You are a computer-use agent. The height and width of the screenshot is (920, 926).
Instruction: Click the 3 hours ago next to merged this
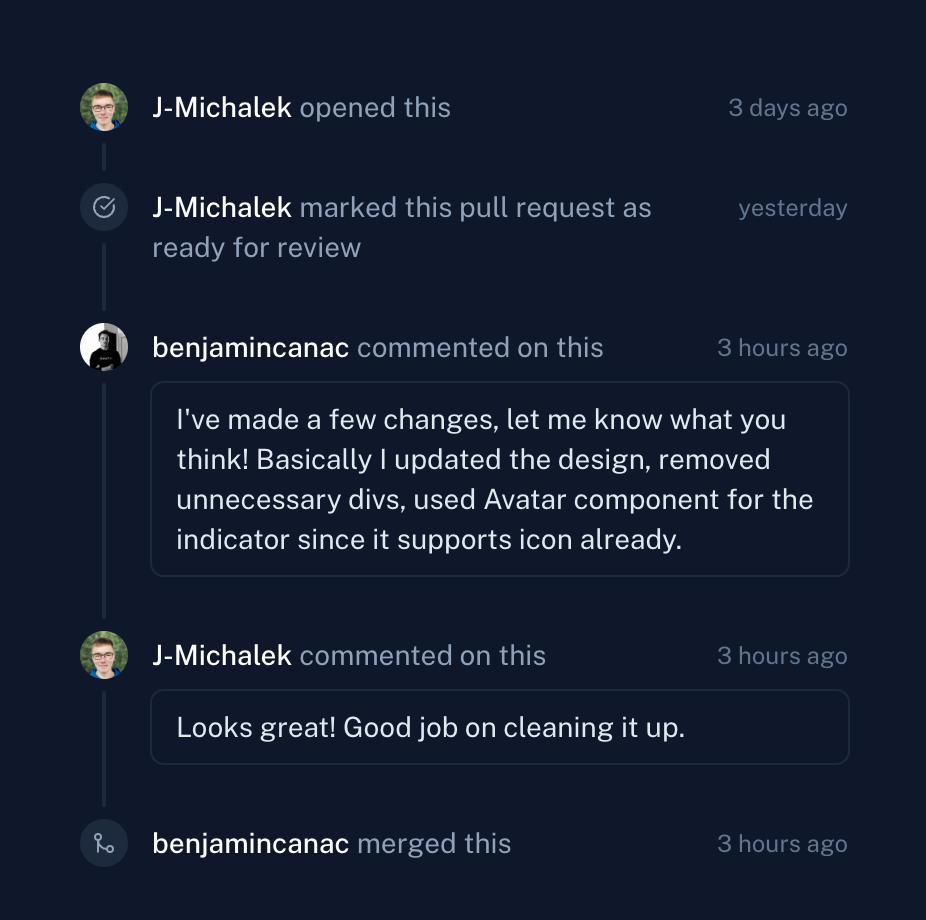coord(782,844)
